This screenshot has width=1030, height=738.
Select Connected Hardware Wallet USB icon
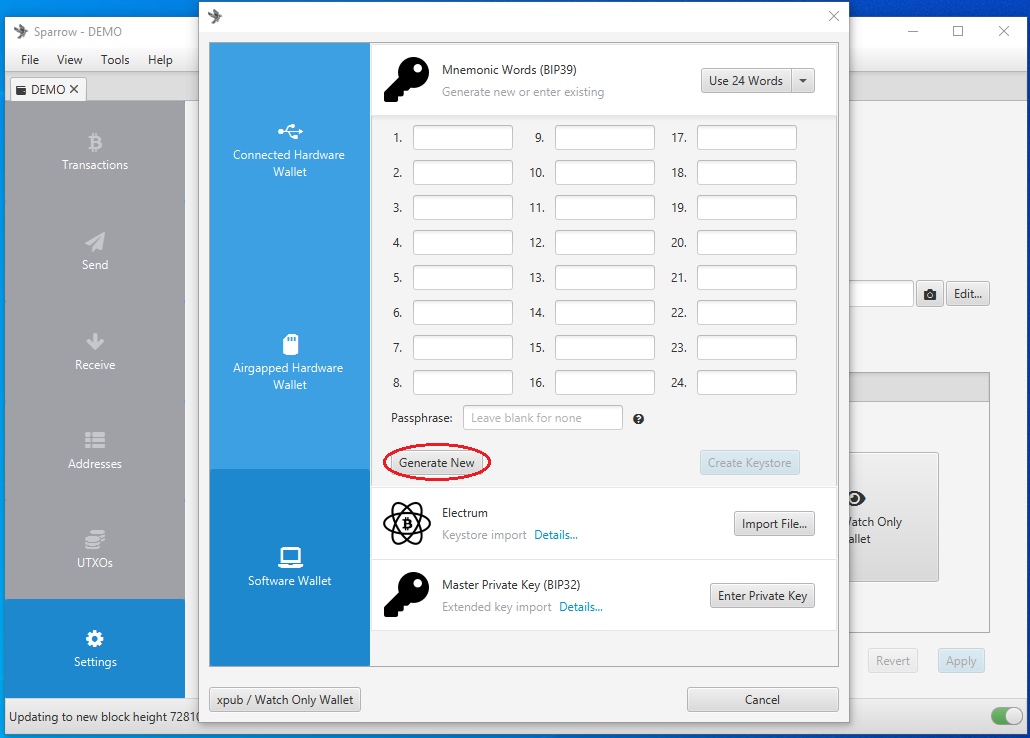290,131
